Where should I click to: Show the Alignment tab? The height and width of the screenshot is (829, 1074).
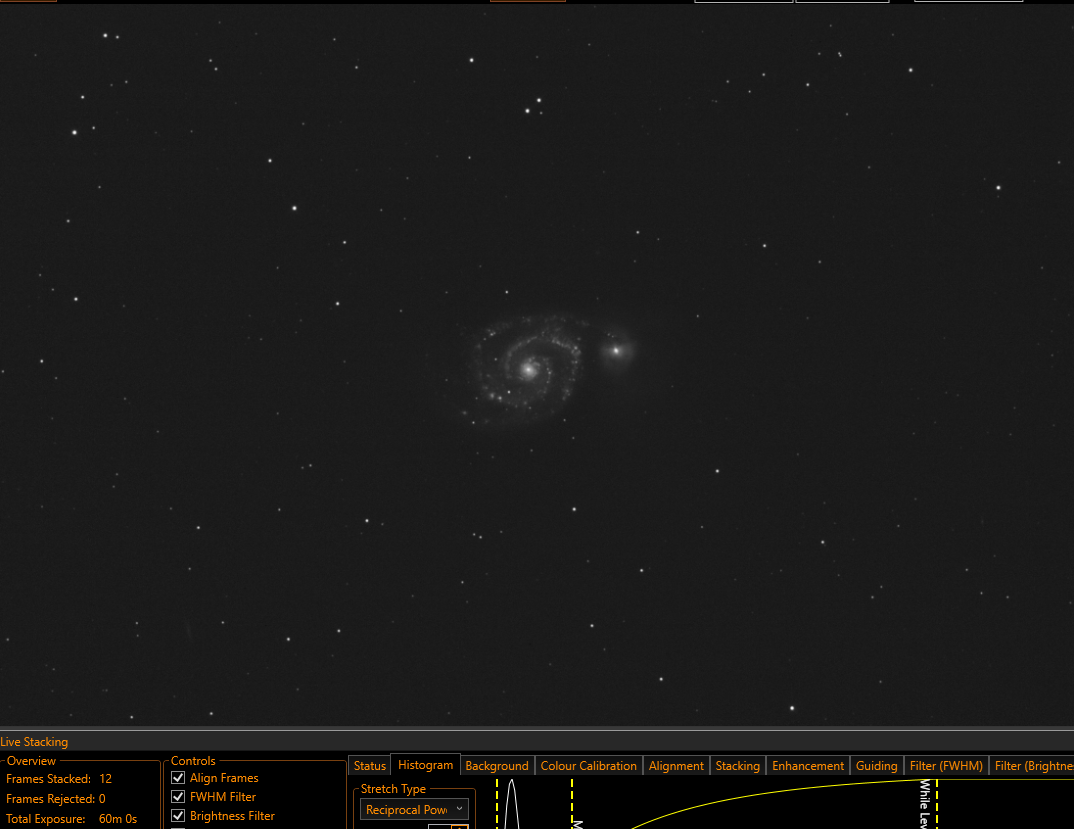[676, 765]
